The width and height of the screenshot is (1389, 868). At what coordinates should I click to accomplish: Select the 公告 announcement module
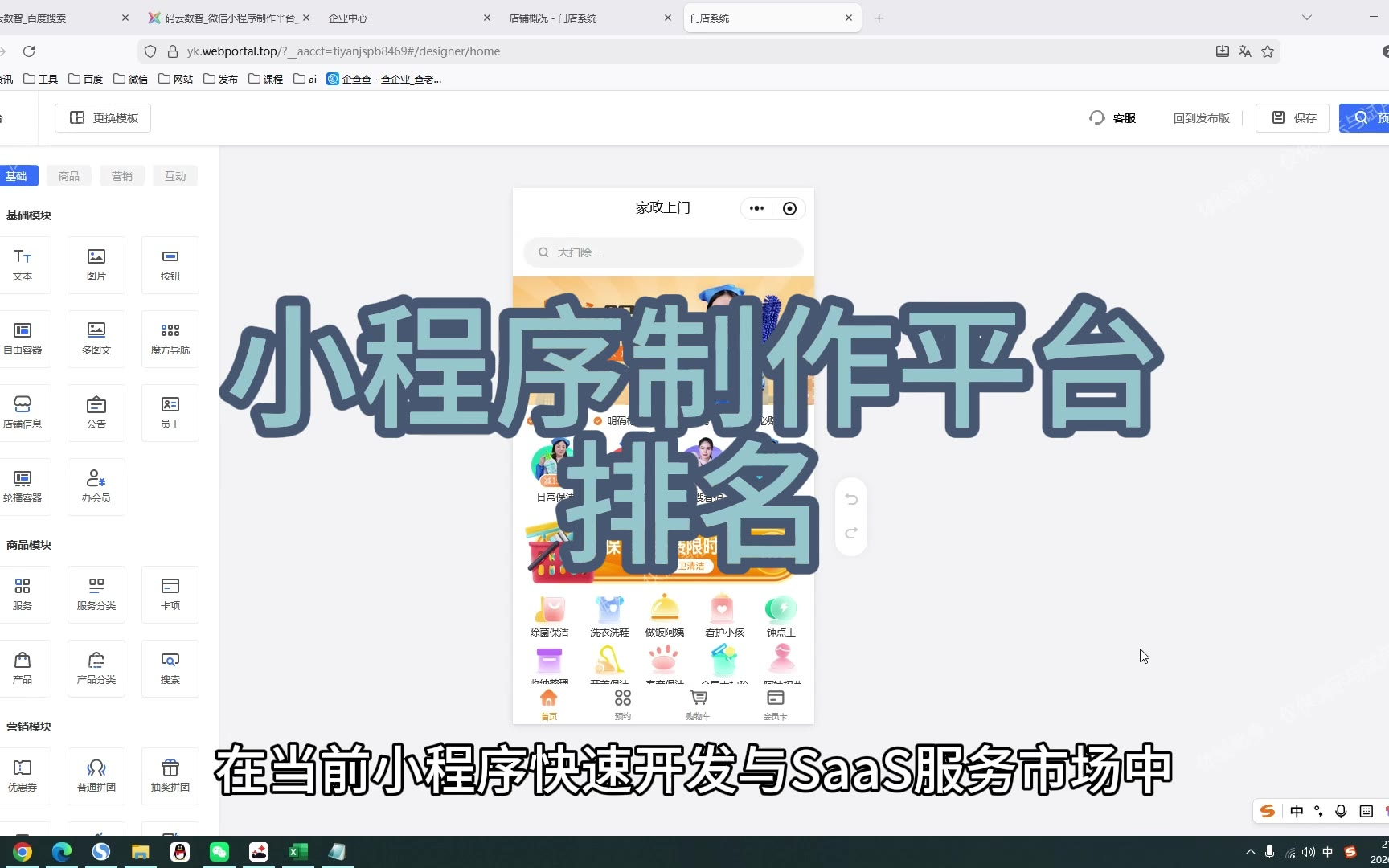(96, 412)
